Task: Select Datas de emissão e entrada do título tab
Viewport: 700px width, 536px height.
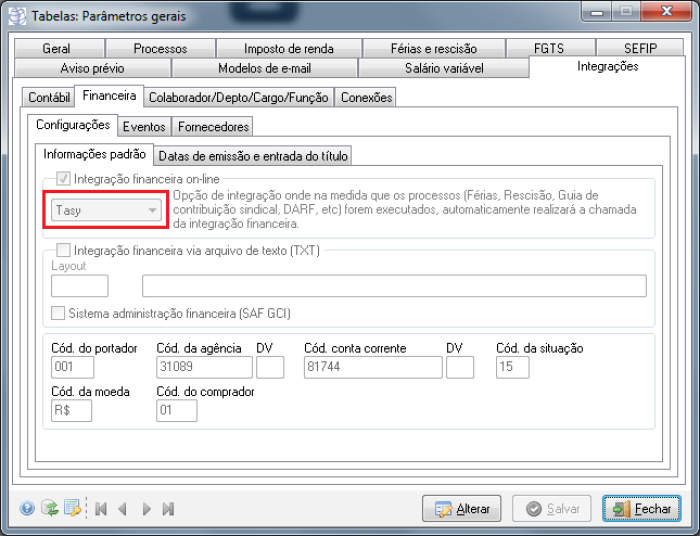Action: (252, 156)
